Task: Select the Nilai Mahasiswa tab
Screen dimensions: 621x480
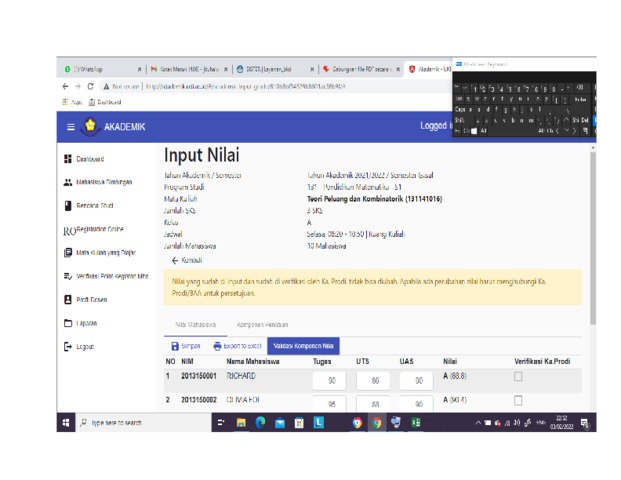Action: pos(195,325)
